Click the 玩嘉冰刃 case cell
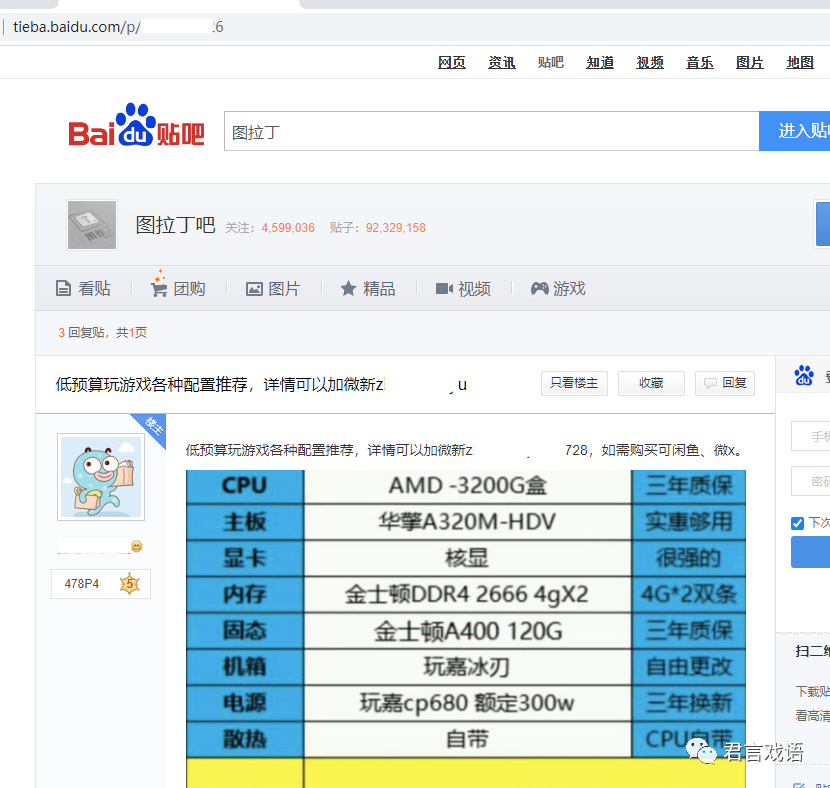830x788 pixels. [467, 667]
